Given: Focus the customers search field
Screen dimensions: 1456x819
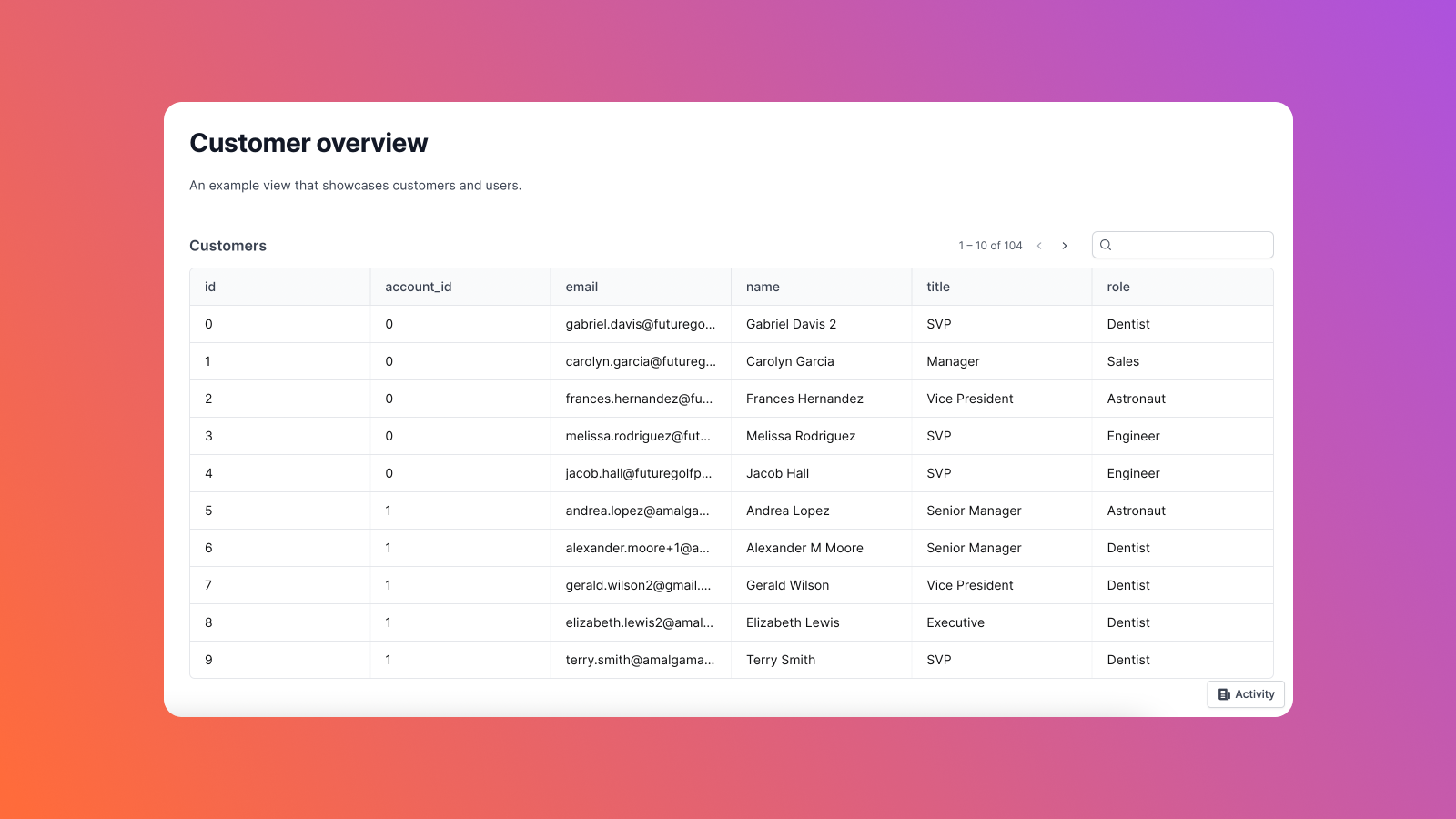Looking at the screenshot, I should [1182, 245].
